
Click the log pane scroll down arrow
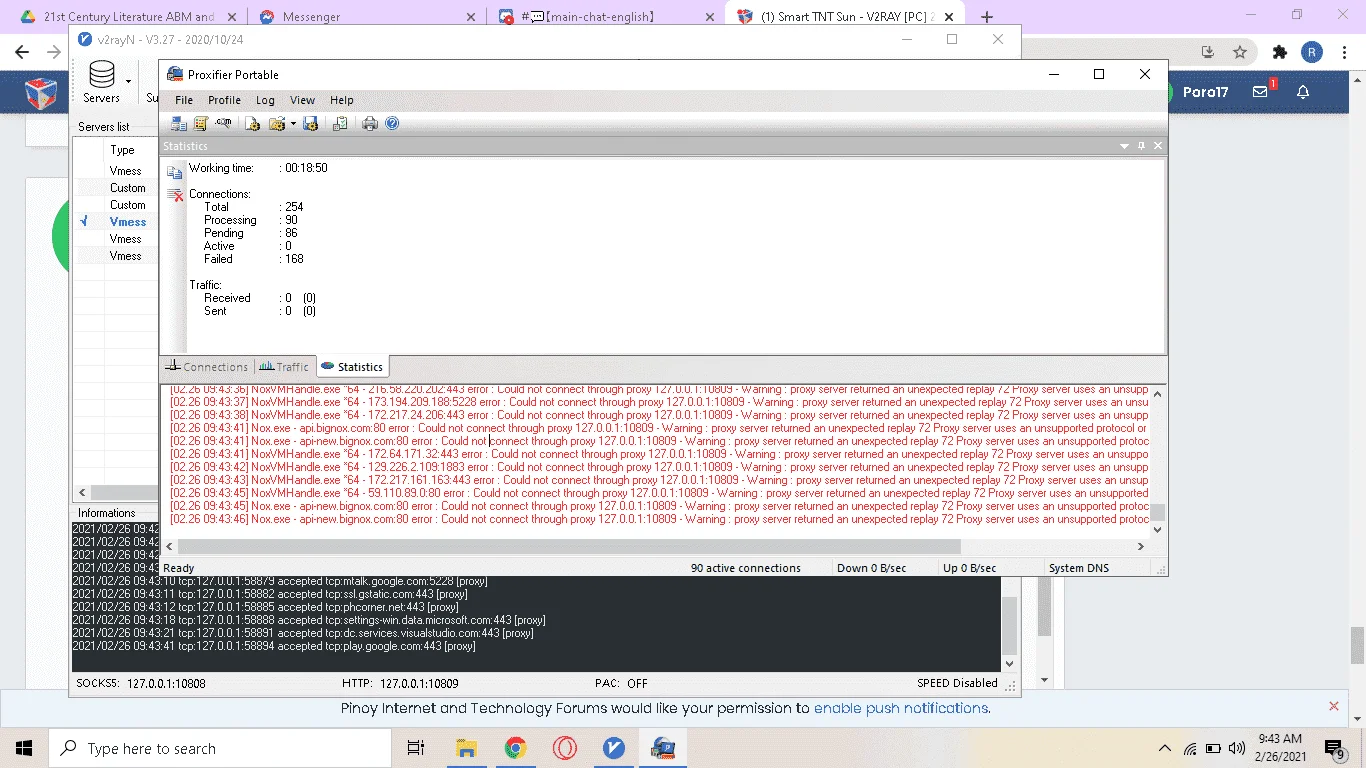coord(1158,530)
